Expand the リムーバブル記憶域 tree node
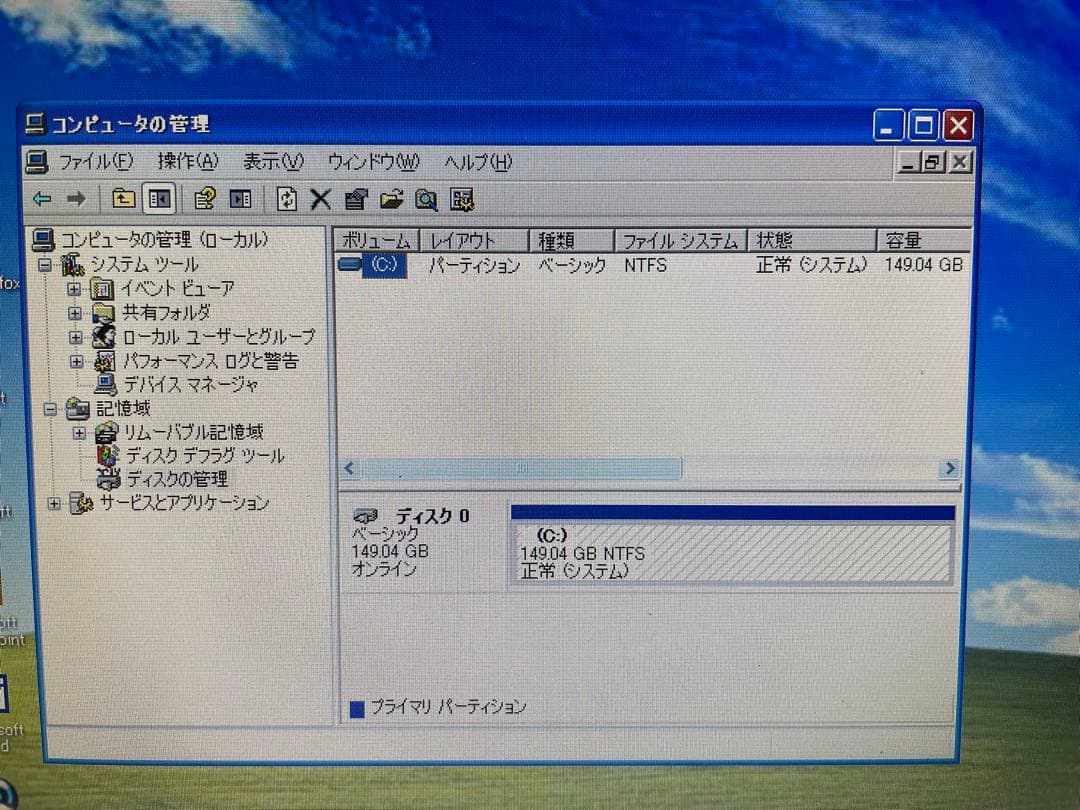 coord(79,432)
